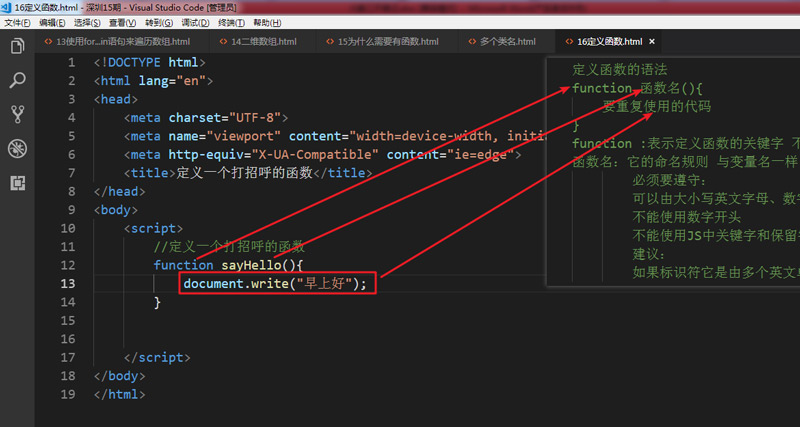
Task: Open the Debug view icon
Action: click(x=17, y=149)
